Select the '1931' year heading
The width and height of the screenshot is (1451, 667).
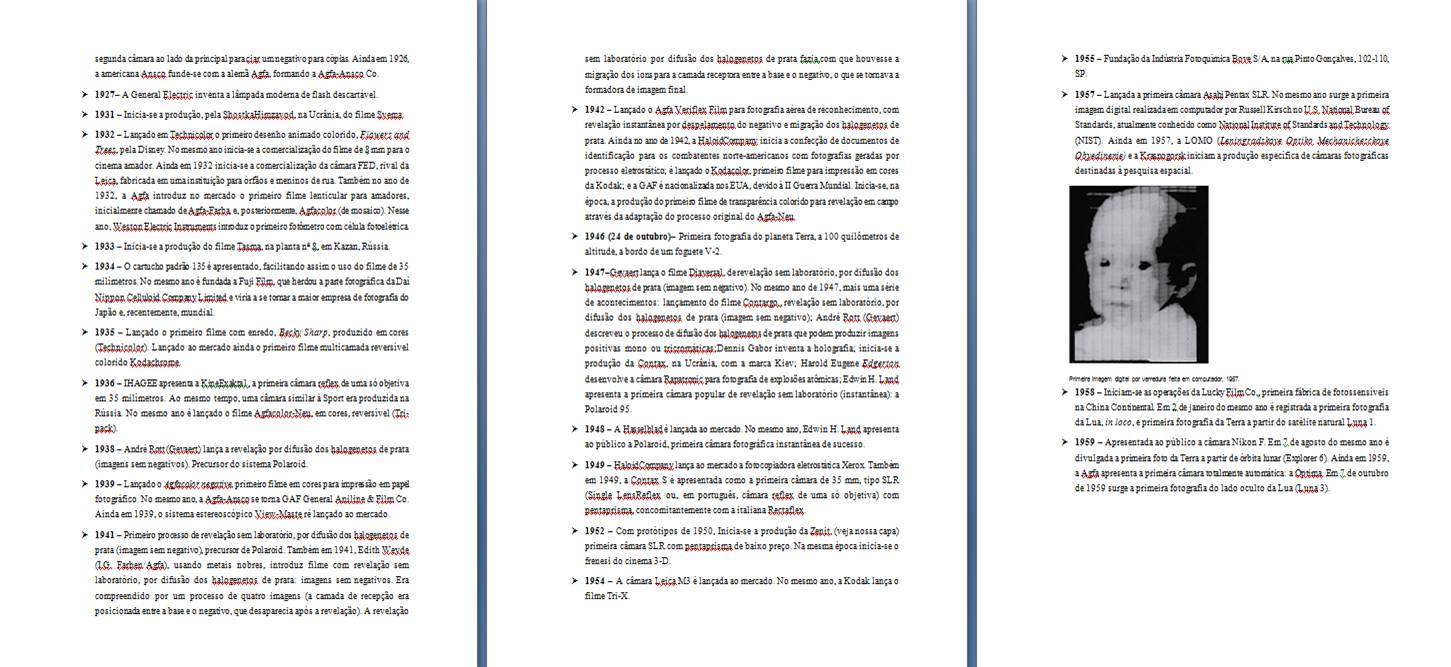(x=105, y=114)
